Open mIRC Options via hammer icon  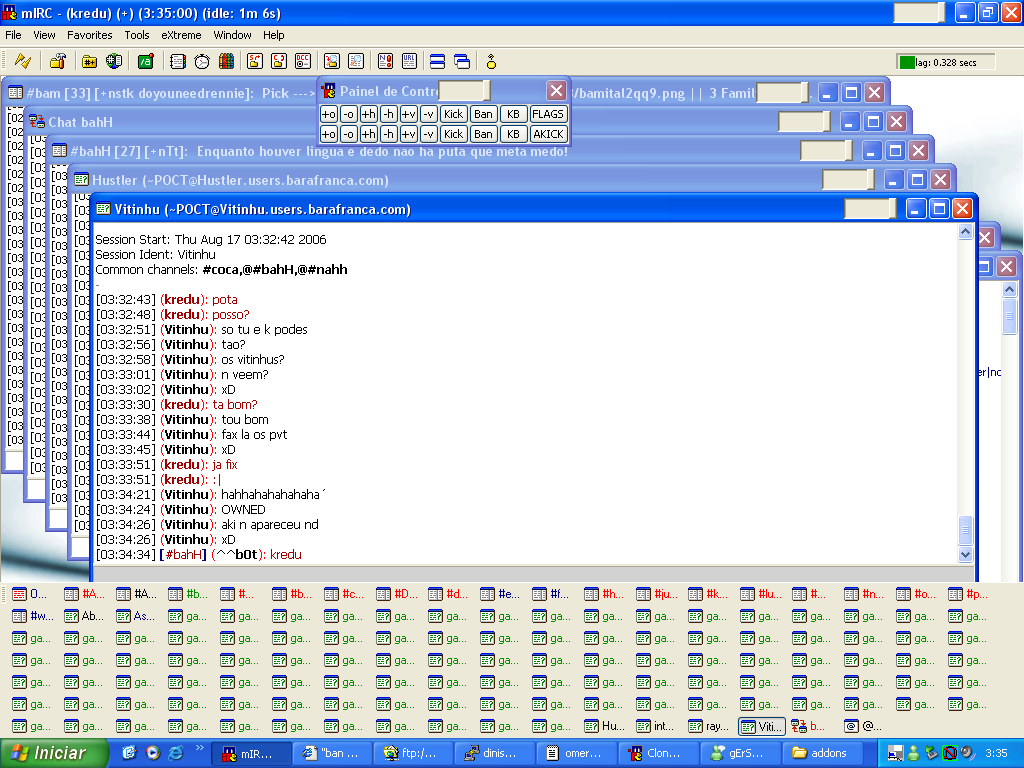pos(58,61)
